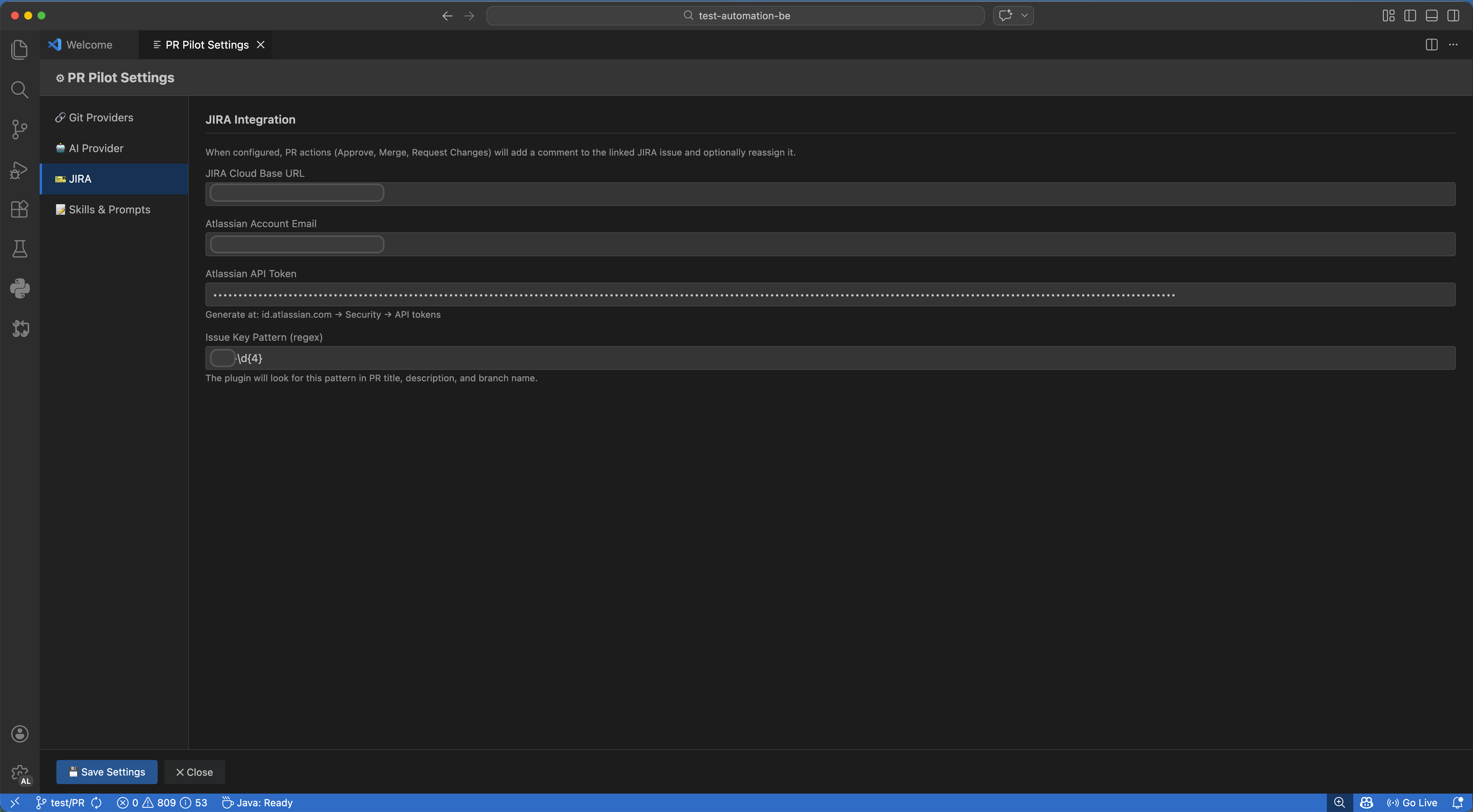Select Skills & Prompts settings section

[109, 209]
